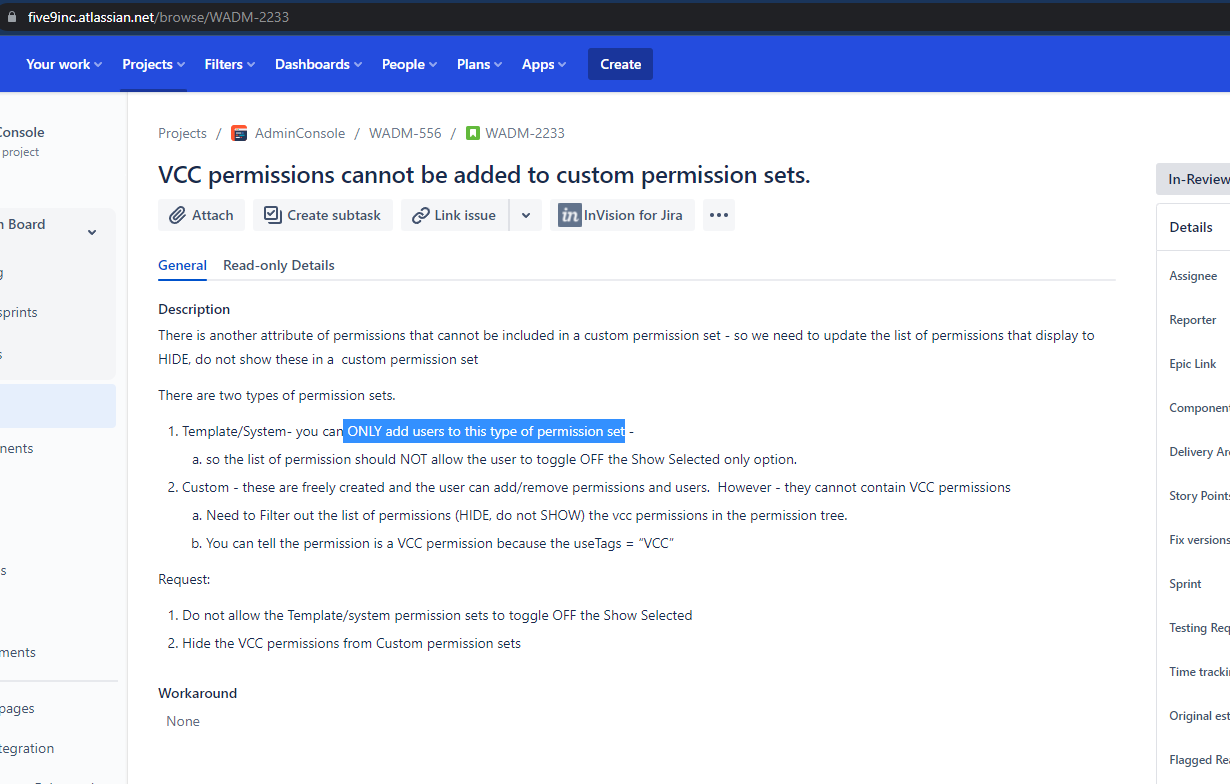
Task: Click the Link issue chain icon
Action: pyautogui.click(x=421, y=215)
